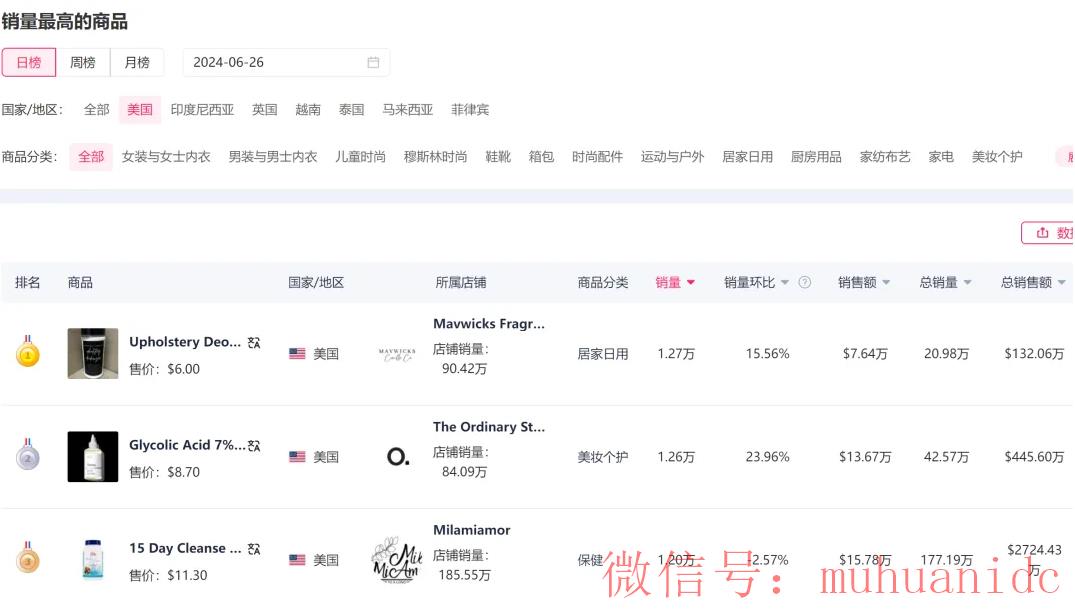Switch to the 周榜 weekly ranking tab

coord(83,62)
